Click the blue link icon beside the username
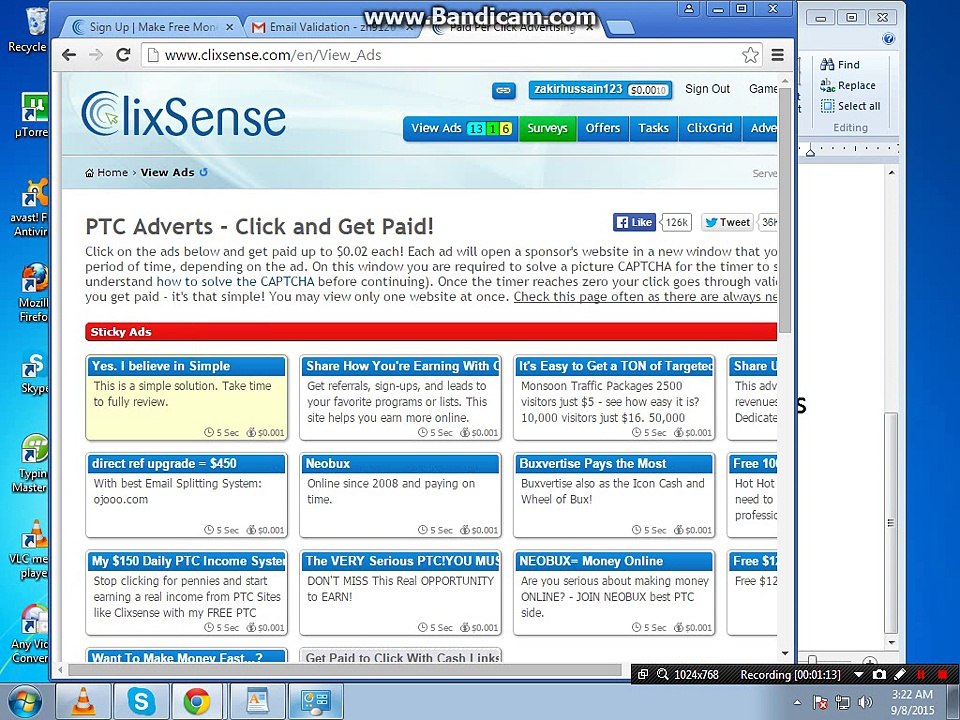Screen dimensions: 960x720 point(503,91)
